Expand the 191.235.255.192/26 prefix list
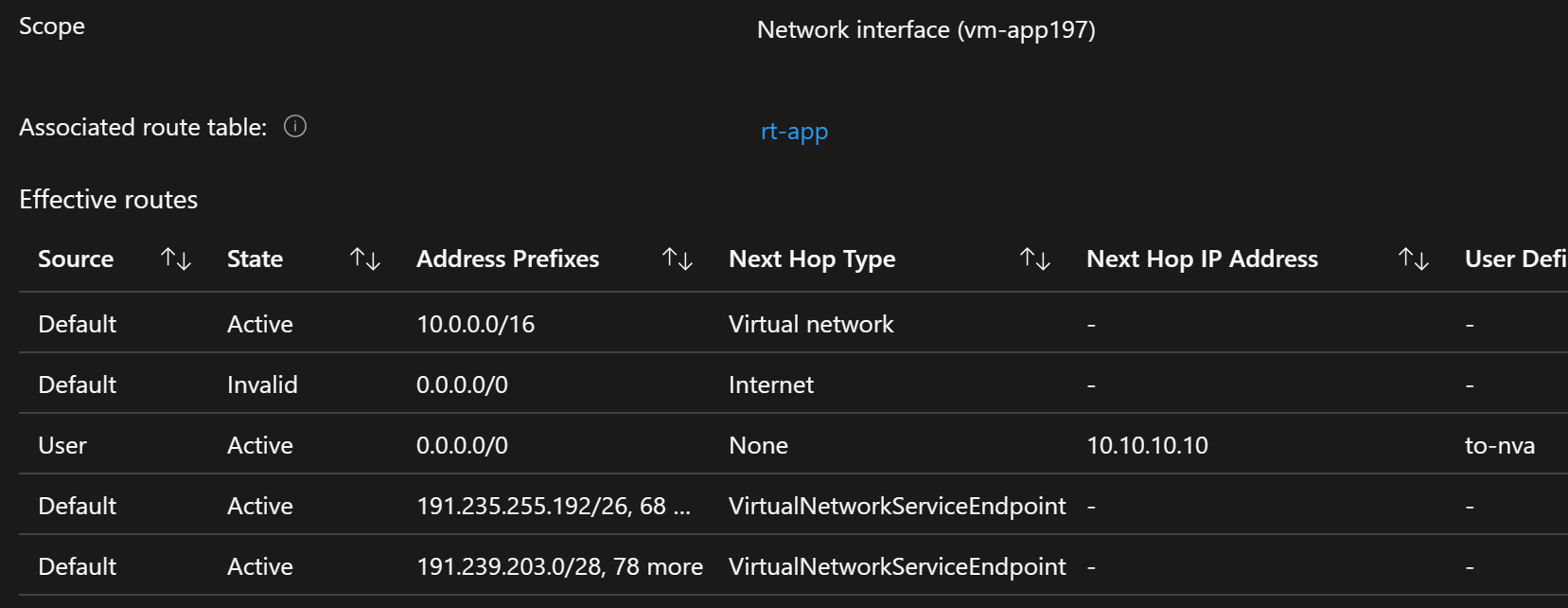Screen dimensions: 1568x608 [x=554, y=506]
